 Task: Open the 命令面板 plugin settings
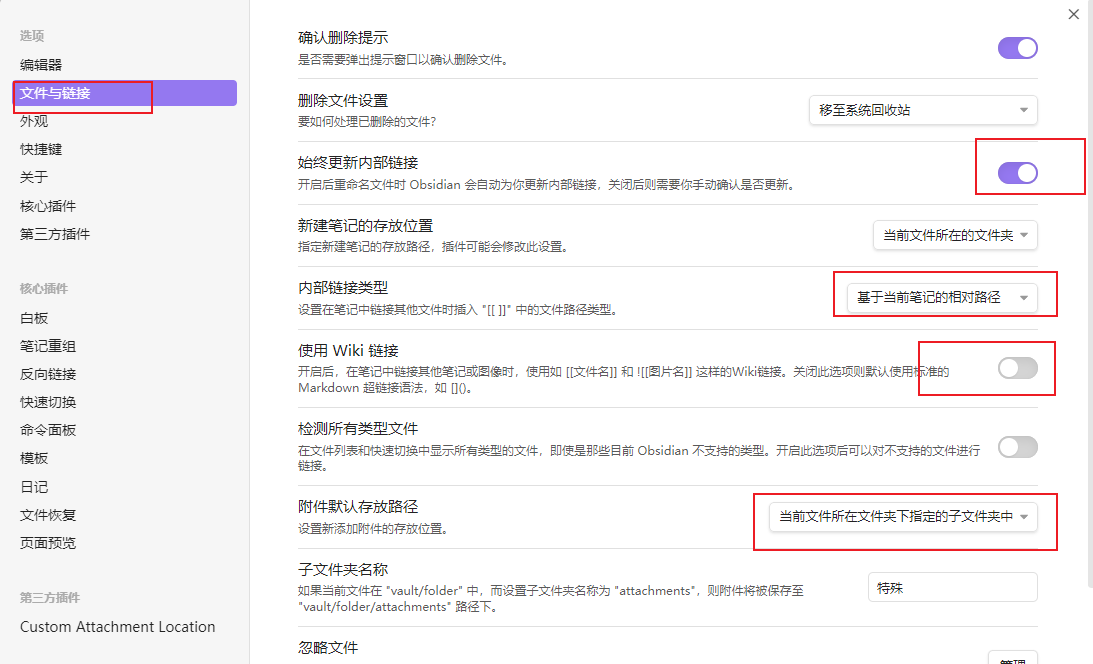(x=48, y=430)
